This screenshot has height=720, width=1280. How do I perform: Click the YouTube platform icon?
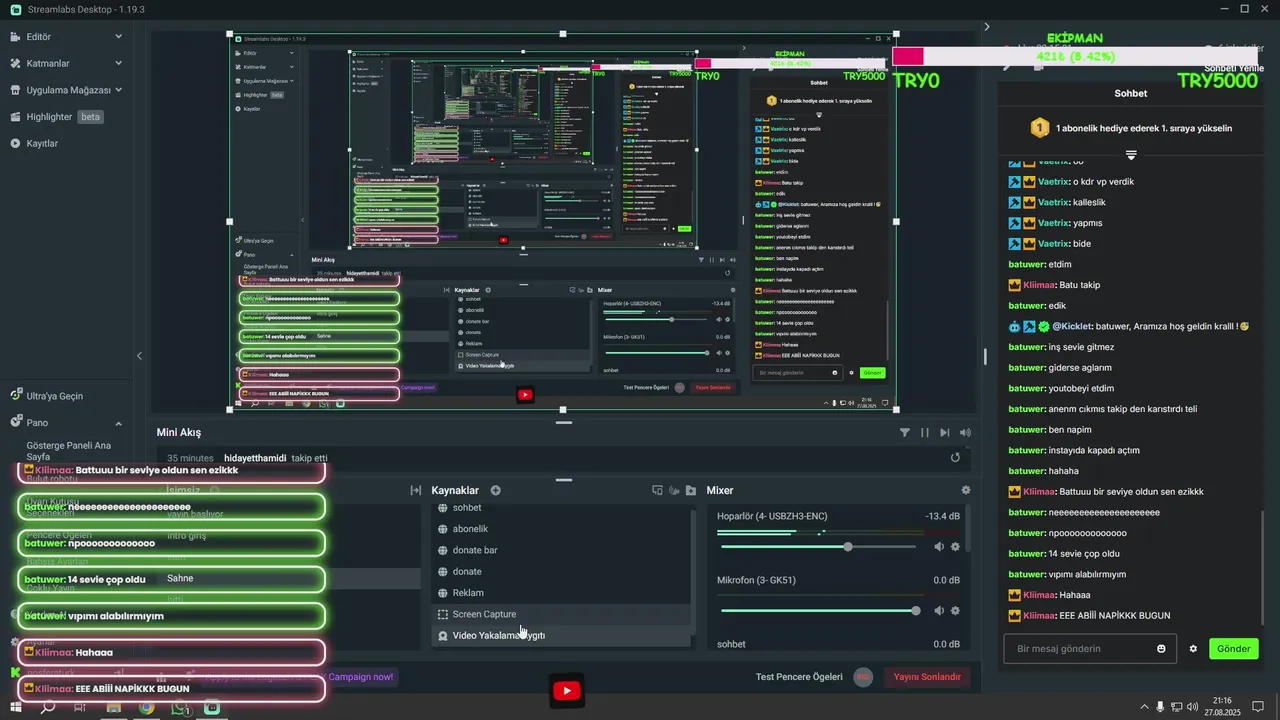point(566,691)
